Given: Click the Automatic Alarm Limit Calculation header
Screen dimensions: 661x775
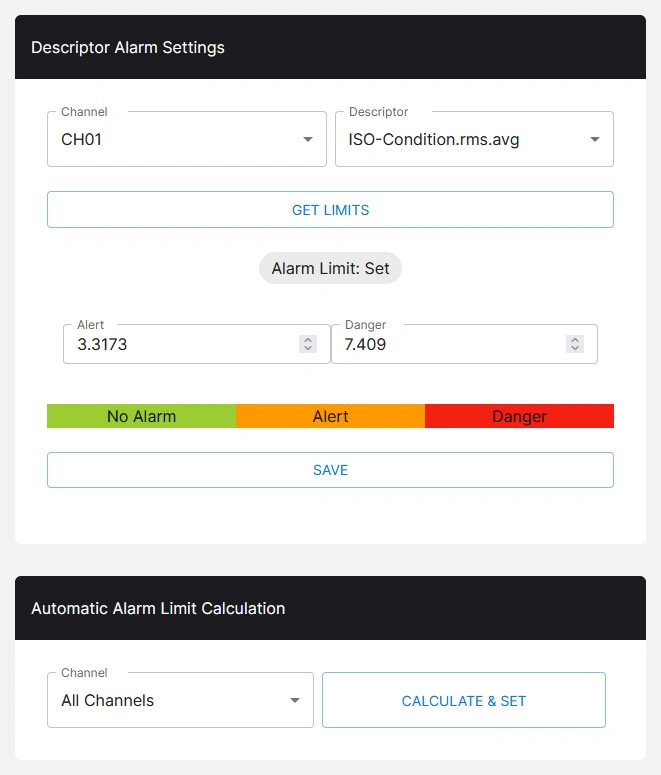Looking at the screenshot, I should tap(158, 608).
